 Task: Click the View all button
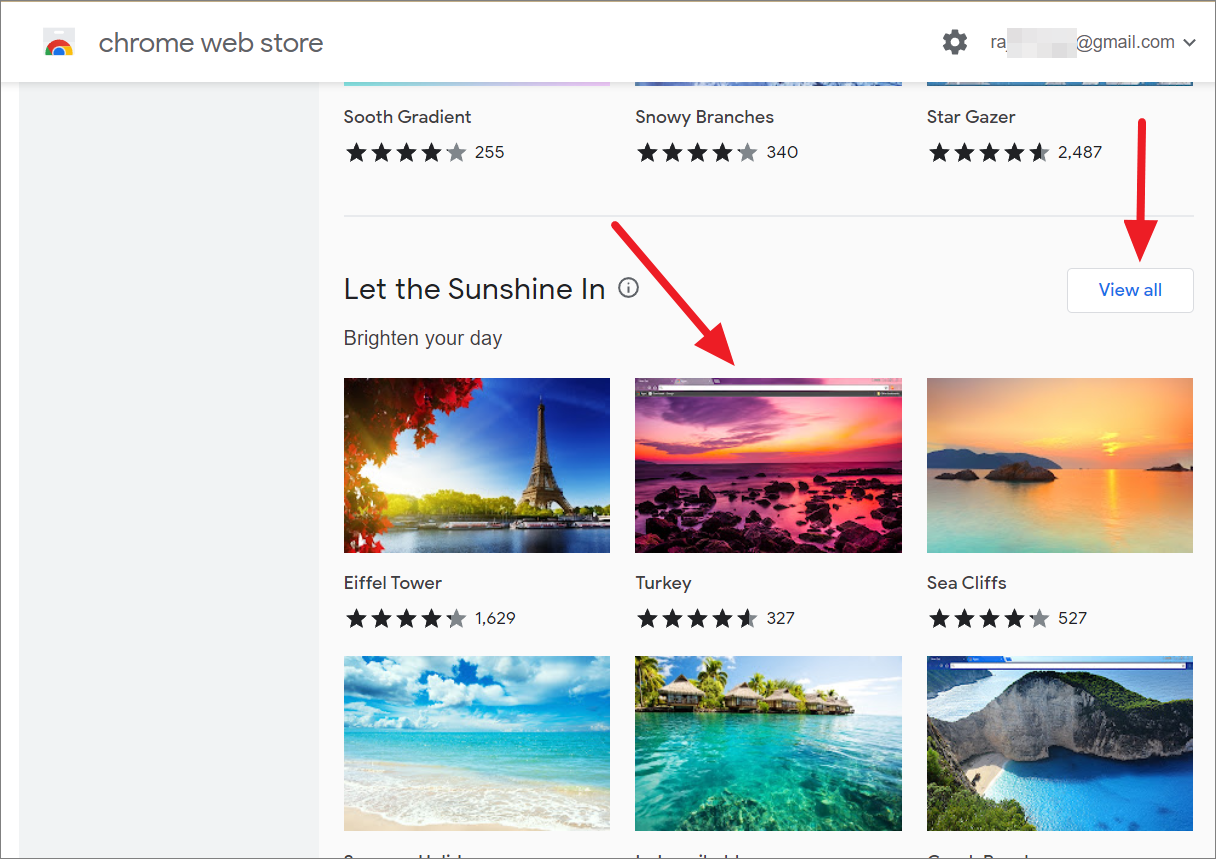click(1130, 290)
